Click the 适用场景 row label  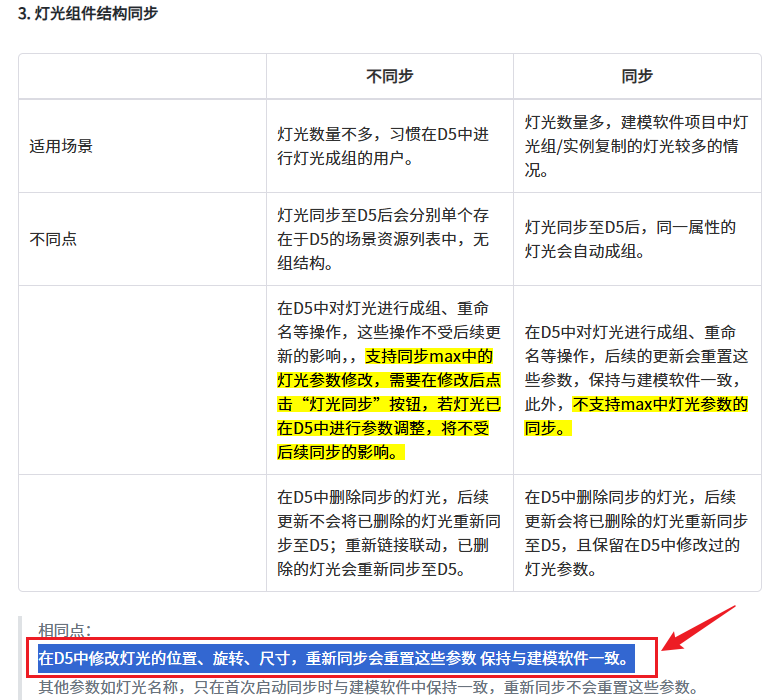coord(61,146)
